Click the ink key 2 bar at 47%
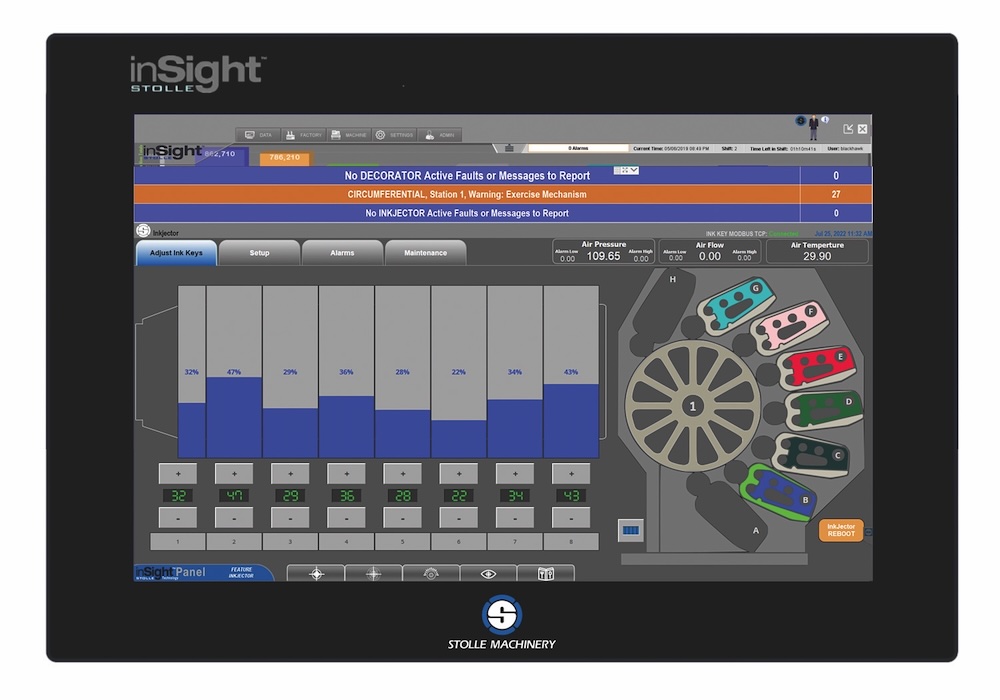Viewport: 1000px width, 700px height. click(234, 415)
